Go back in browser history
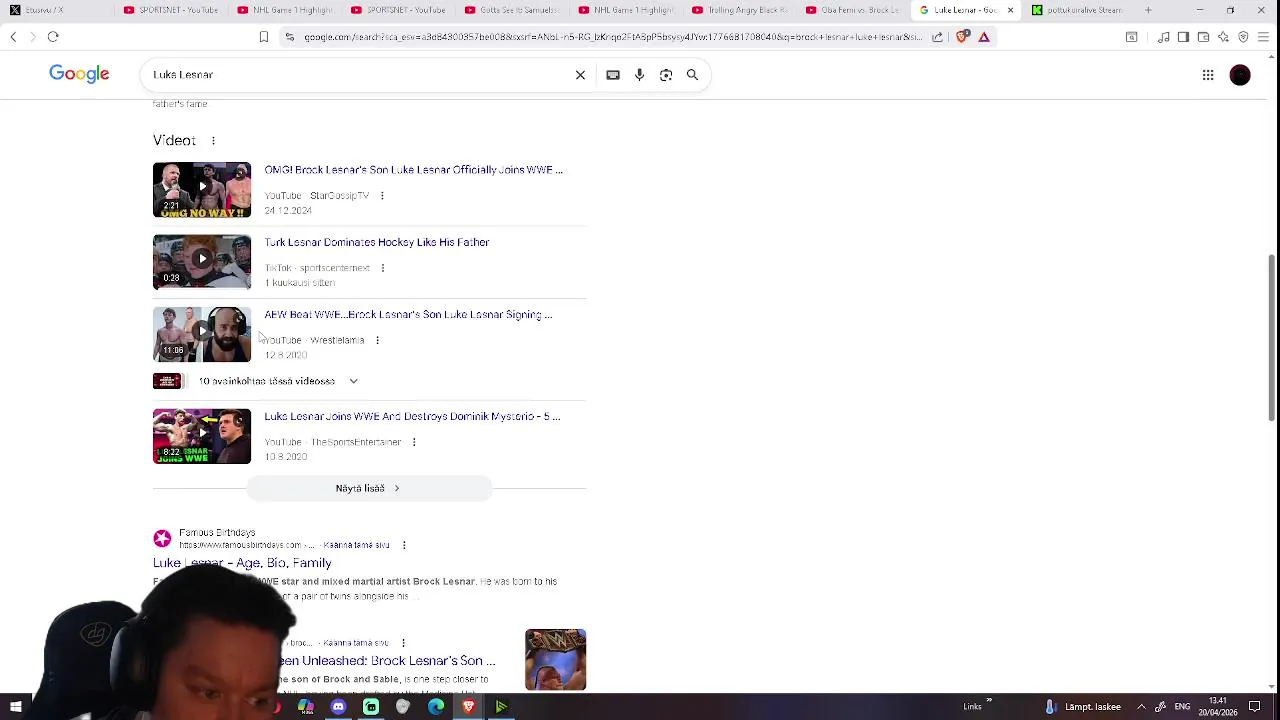Viewport: 1280px width, 720px height. click(x=13, y=37)
